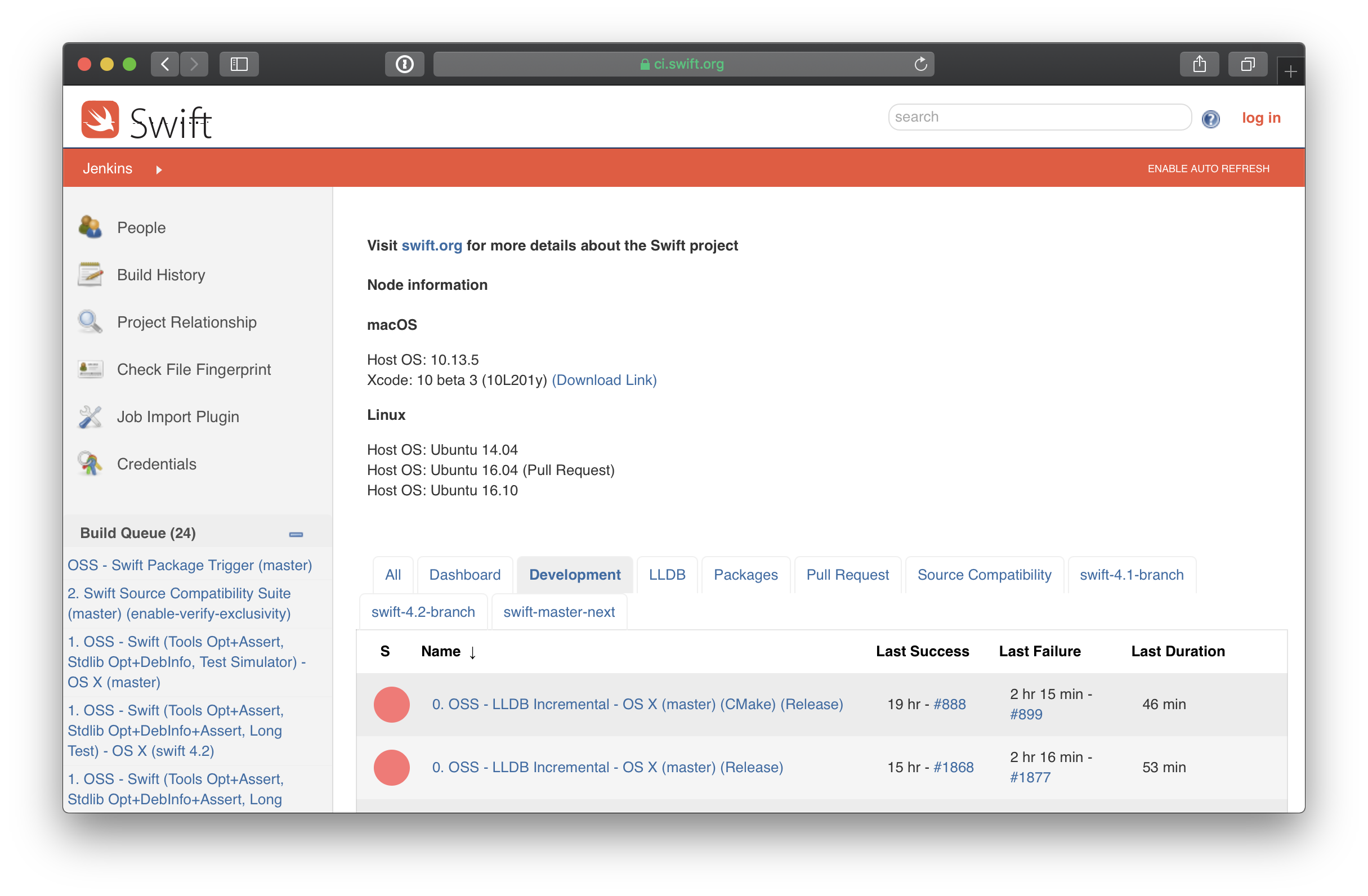This screenshot has width=1368, height=896.
Task: Click the Job Import Plugin tools icon
Action: pyautogui.click(x=90, y=416)
